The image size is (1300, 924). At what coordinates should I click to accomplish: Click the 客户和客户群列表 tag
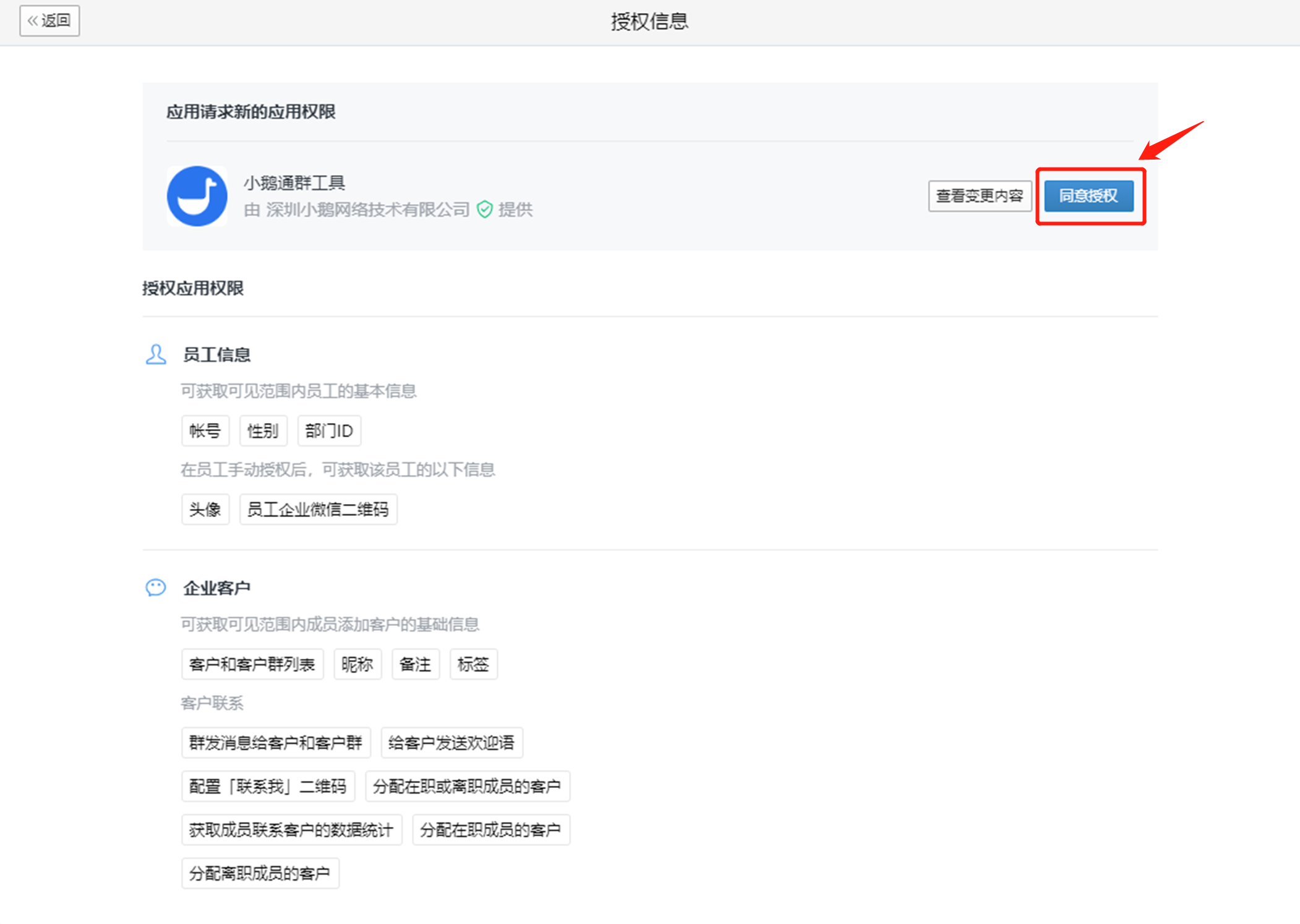[252, 664]
